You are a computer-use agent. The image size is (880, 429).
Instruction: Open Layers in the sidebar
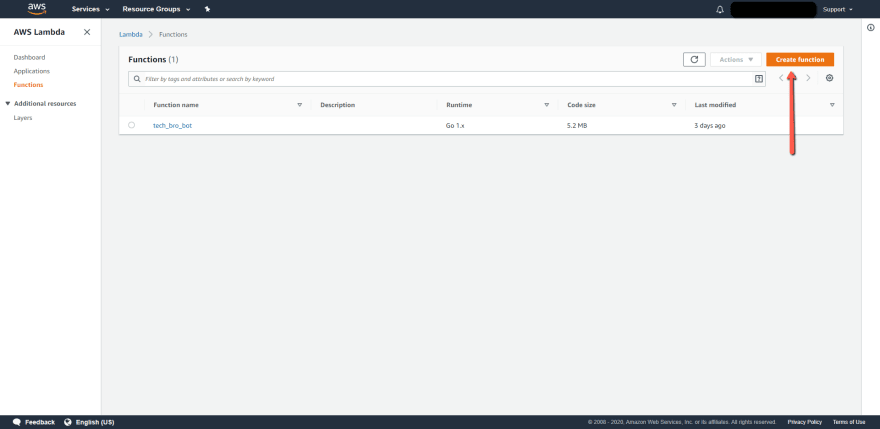click(x=23, y=118)
